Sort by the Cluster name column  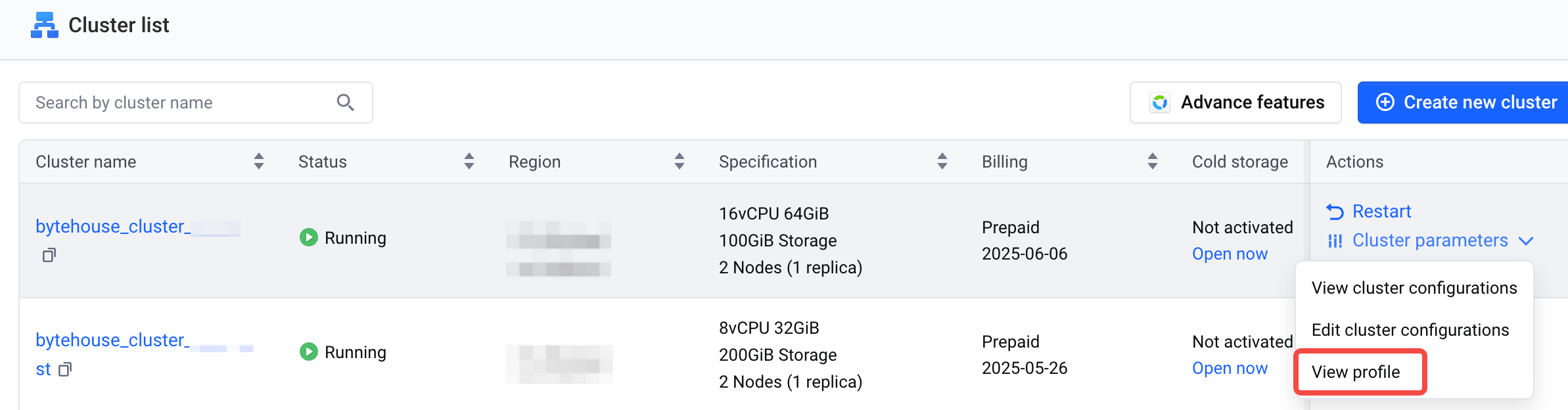(x=259, y=162)
